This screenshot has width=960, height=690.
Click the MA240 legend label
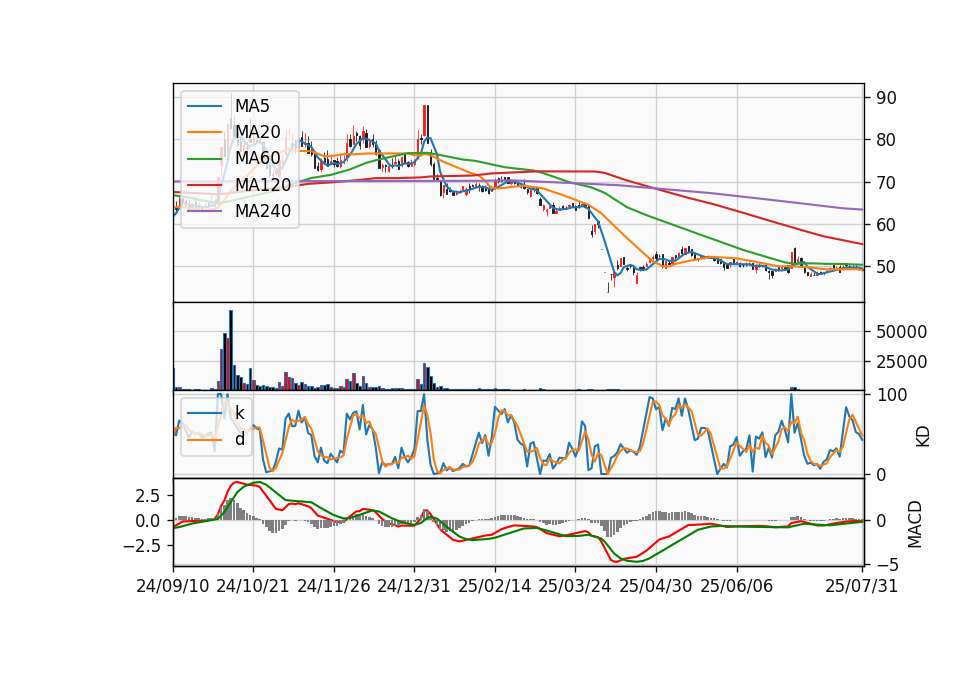[263, 211]
